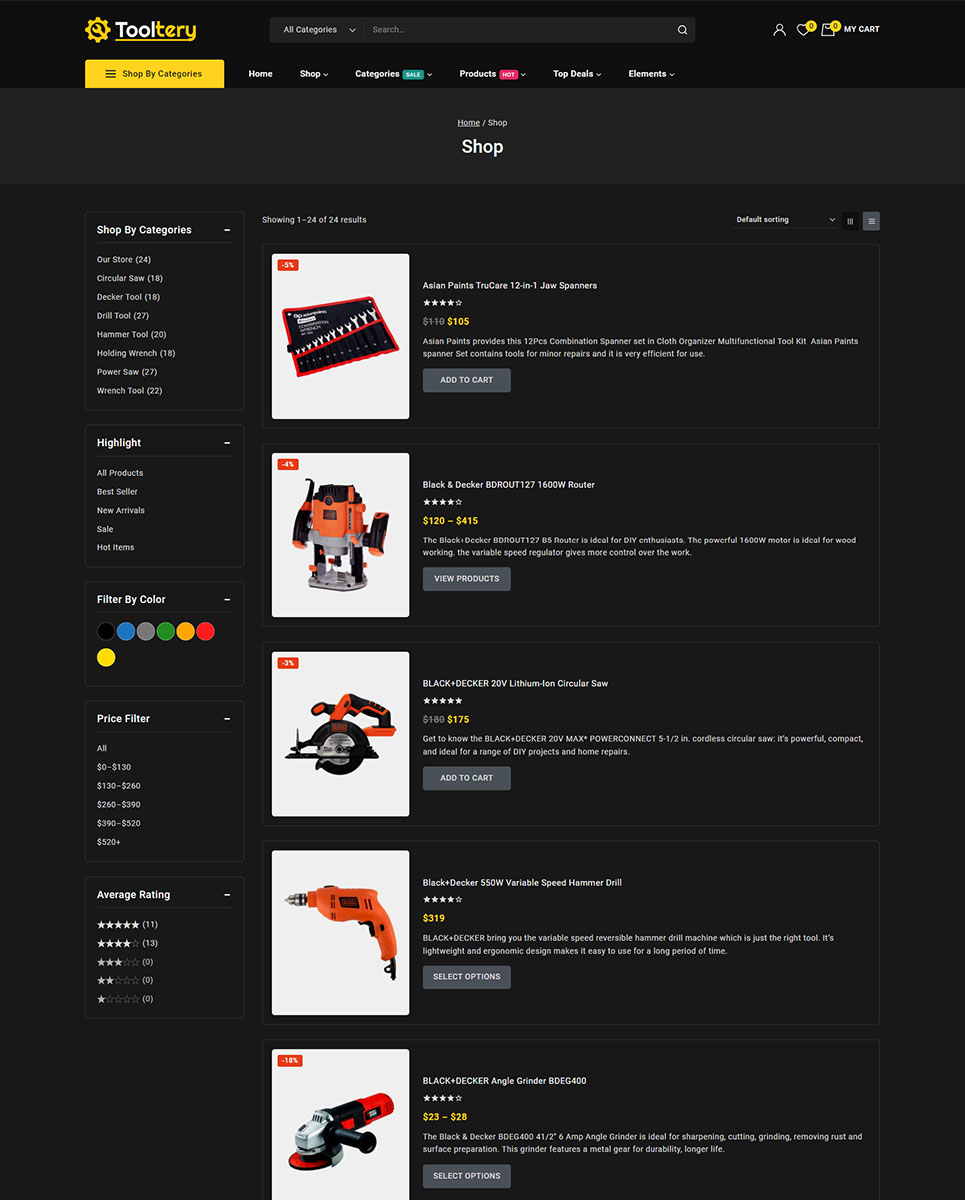The height and width of the screenshot is (1200, 965).
Task: Select the blue color filter swatch
Action: point(126,631)
